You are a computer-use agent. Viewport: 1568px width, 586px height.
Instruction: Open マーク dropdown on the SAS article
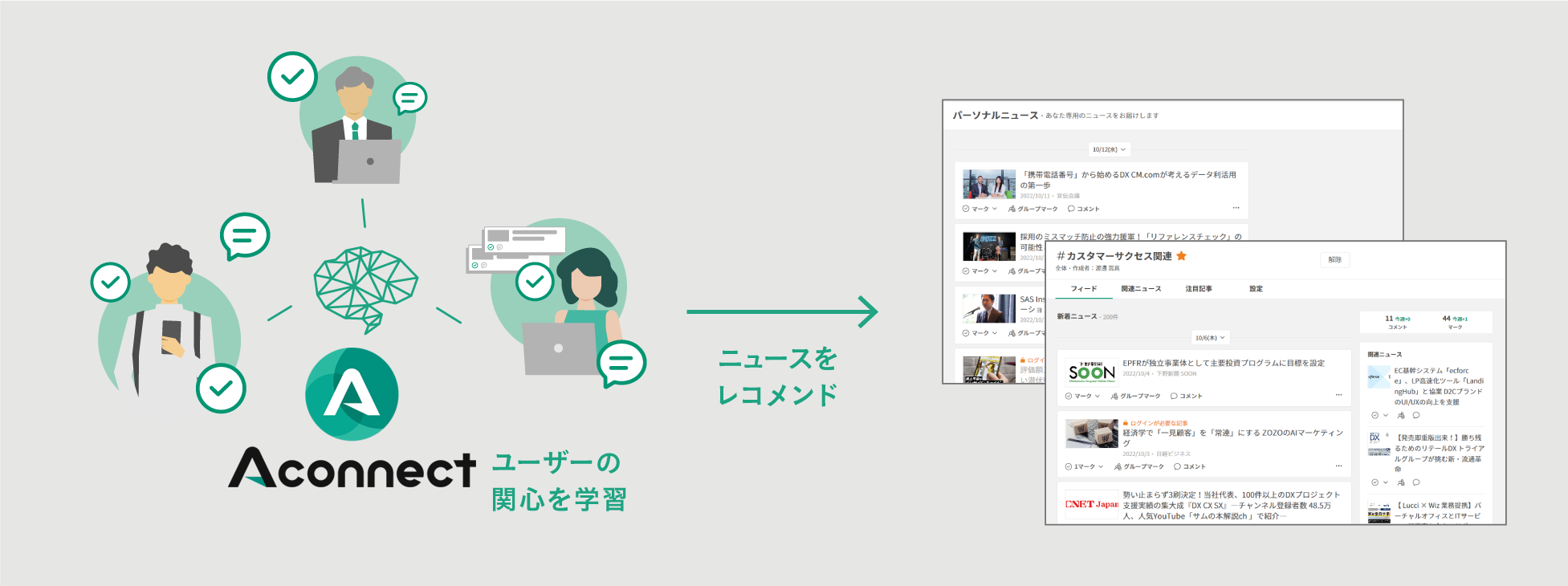click(x=979, y=333)
